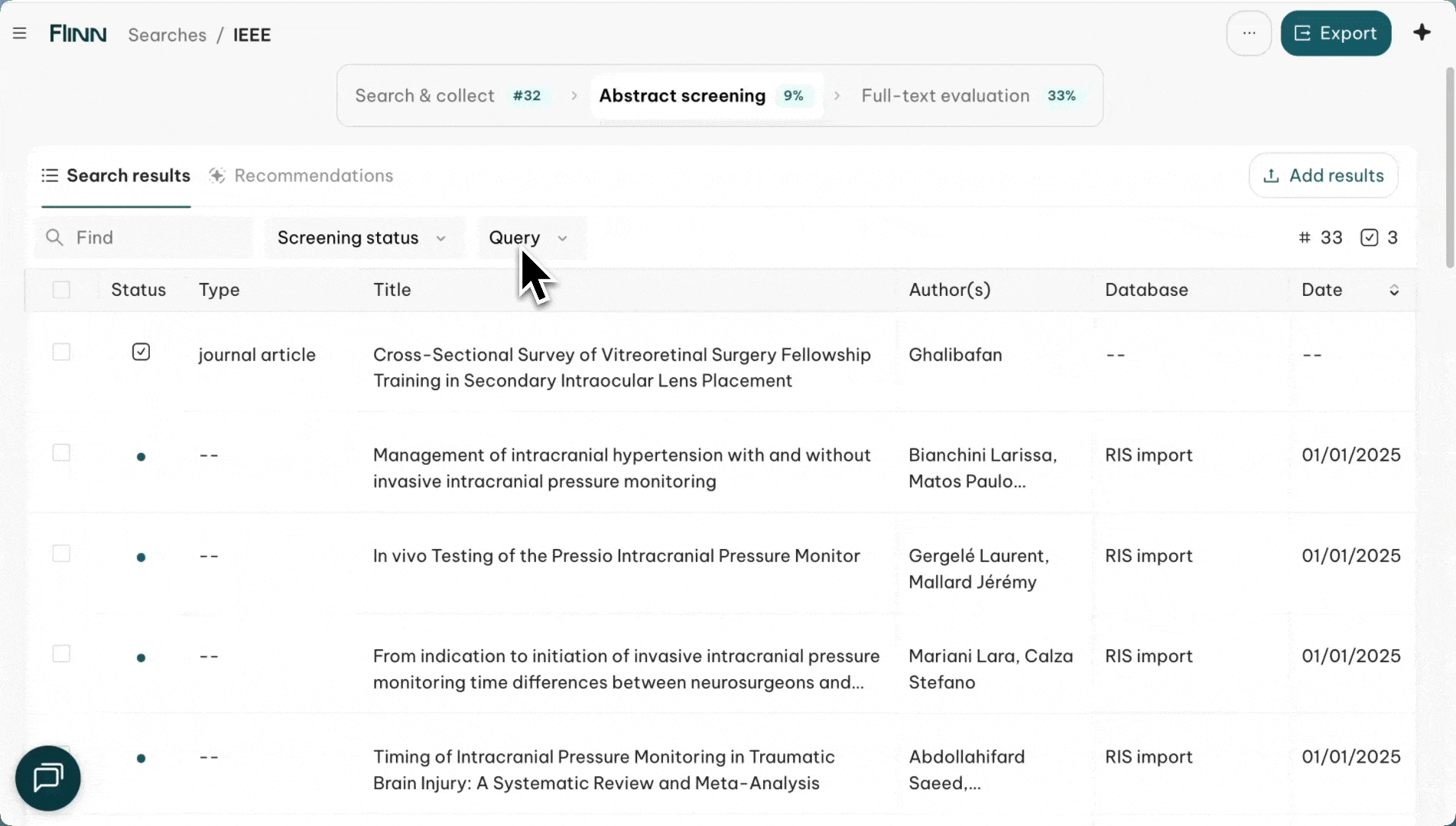Open the Query filter dropdown

pyautogui.click(x=529, y=238)
